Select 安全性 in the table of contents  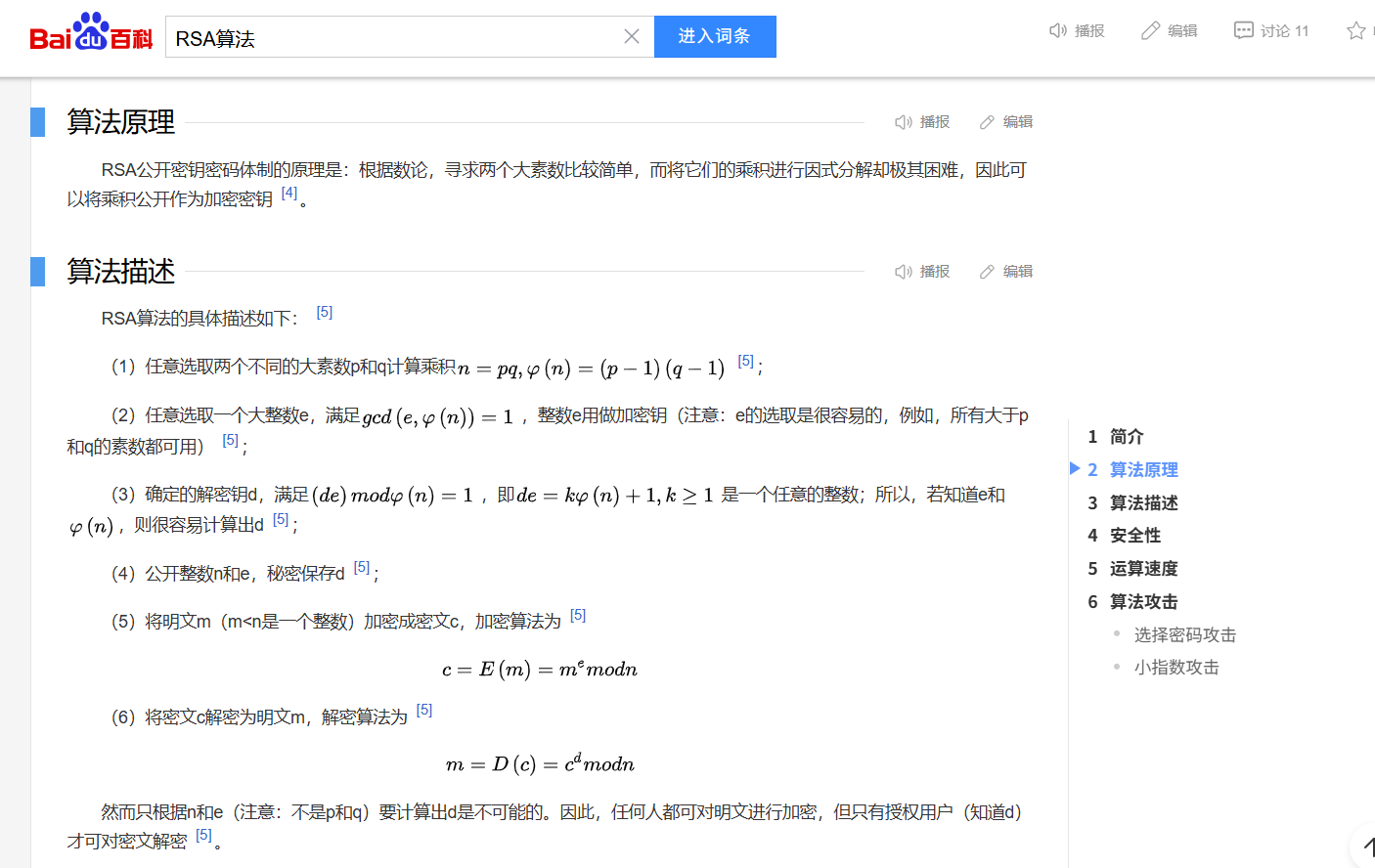pyautogui.click(x=1135, y=535)
